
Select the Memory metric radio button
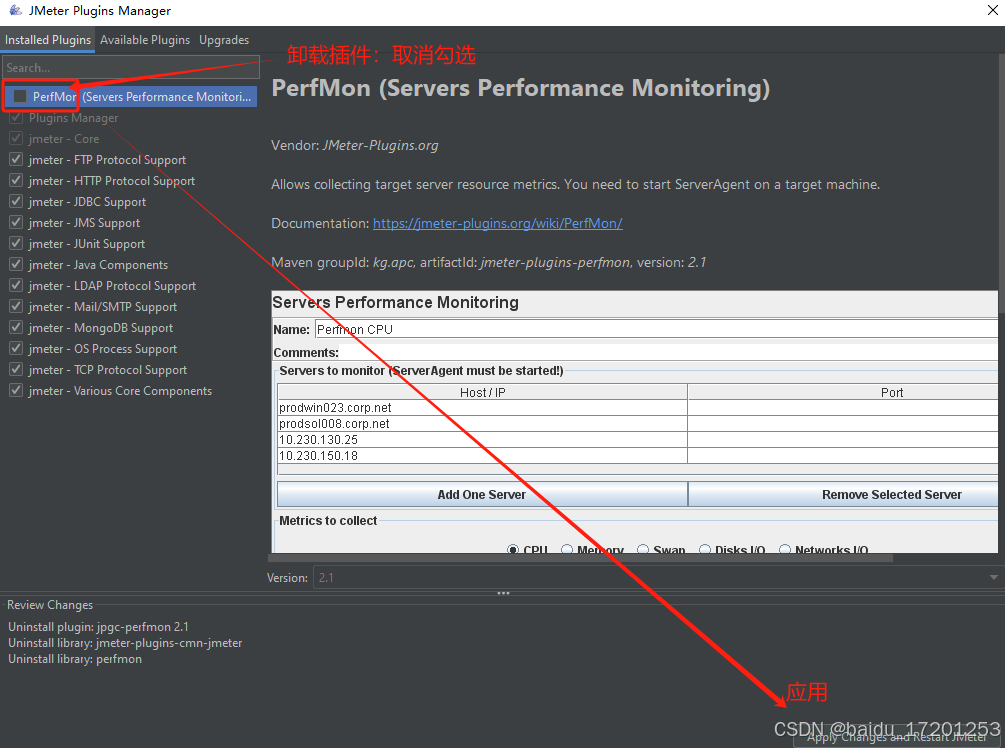(x=567, y=549)
